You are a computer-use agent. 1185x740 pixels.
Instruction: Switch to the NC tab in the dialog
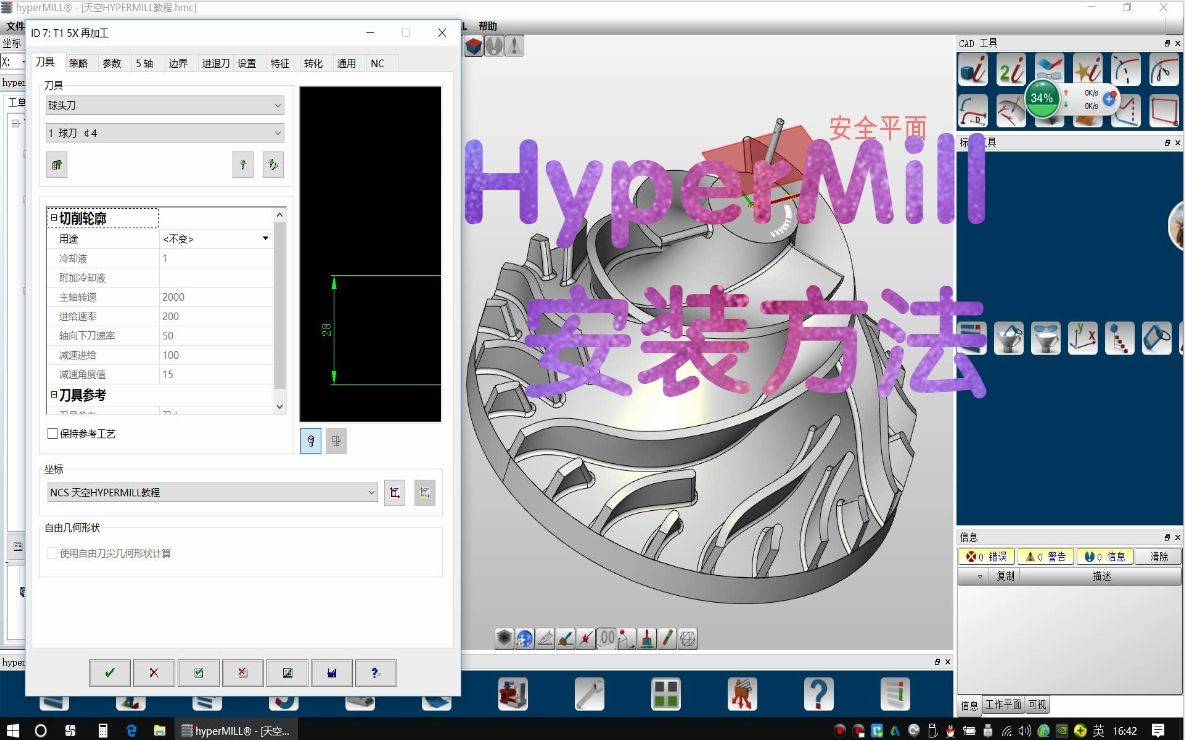[378, 62]
